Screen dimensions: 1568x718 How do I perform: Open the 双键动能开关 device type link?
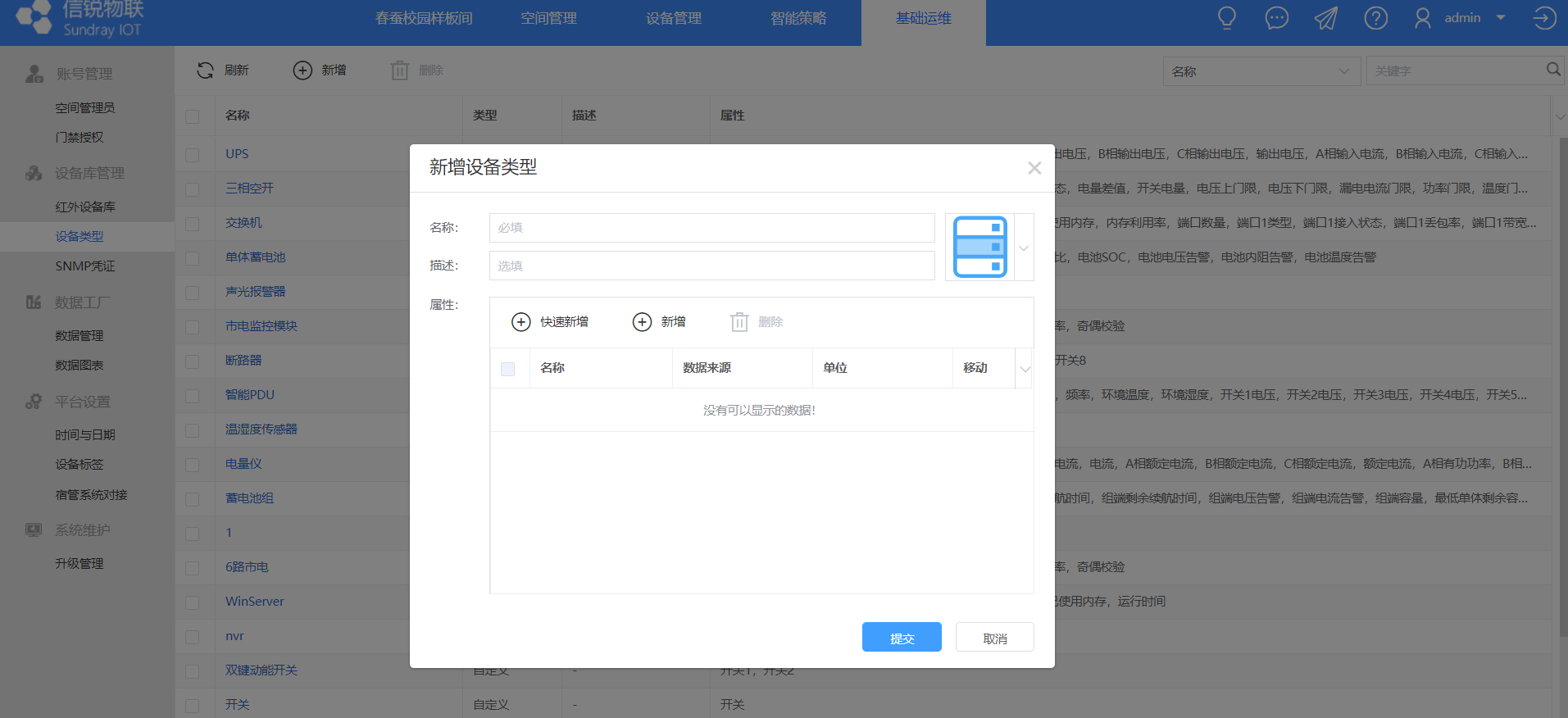pos(261,670)
